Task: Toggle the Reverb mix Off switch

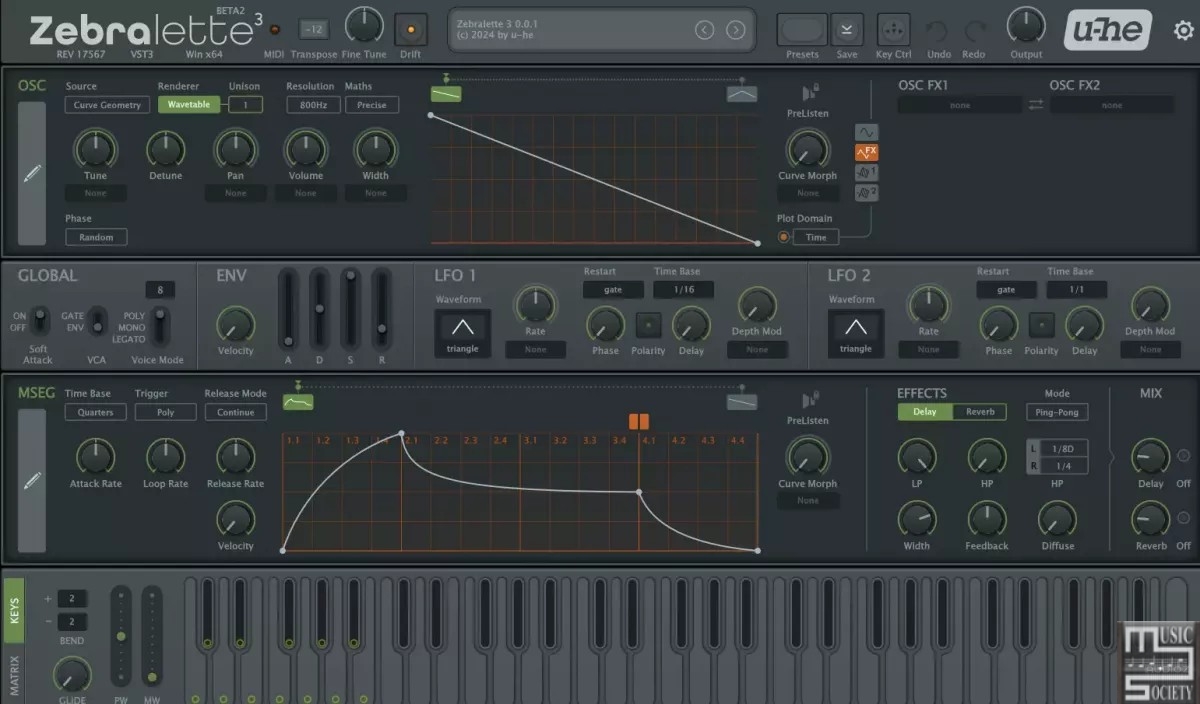Action: [1183, 518]
